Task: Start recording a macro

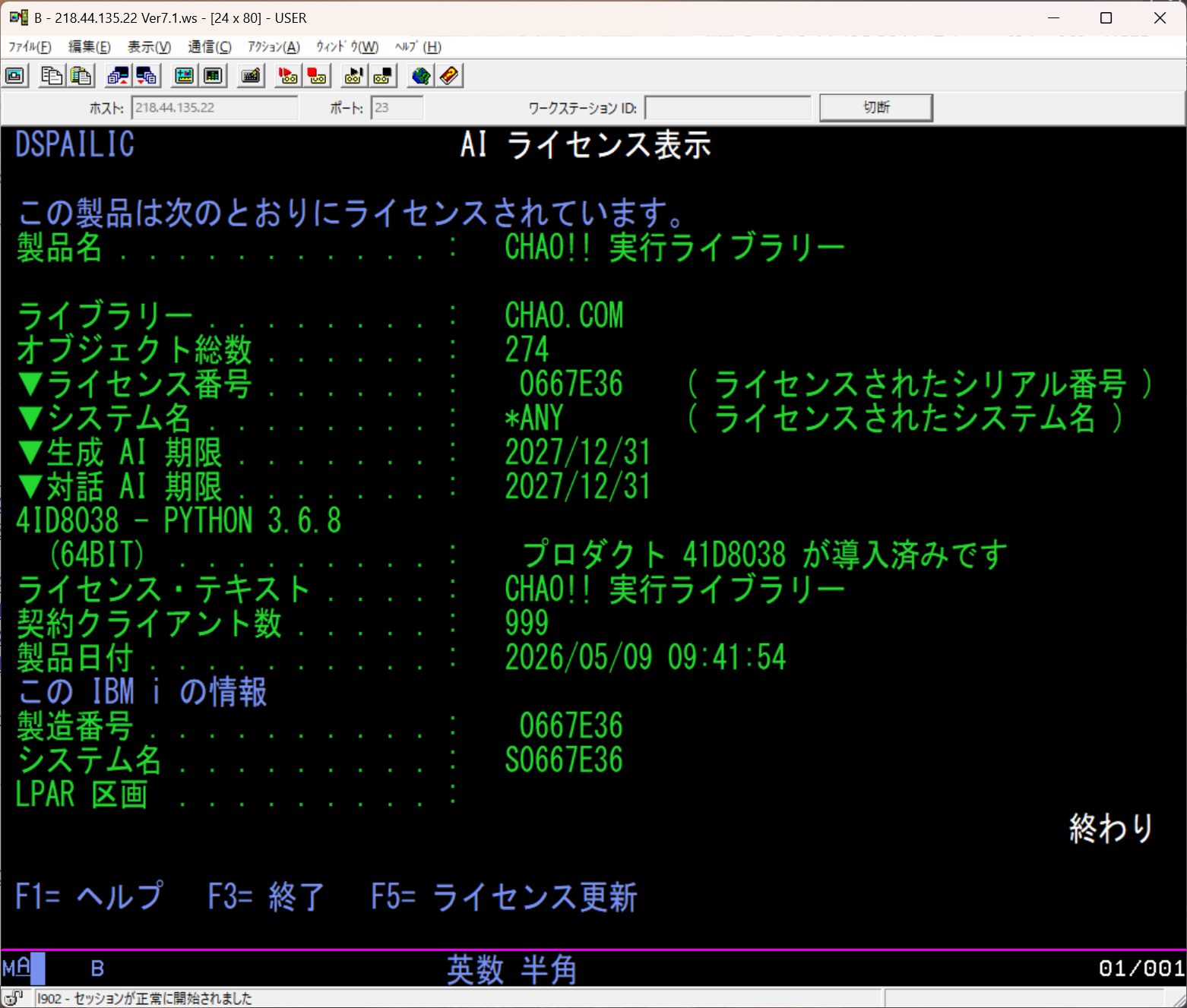Action: tap(288, 76)
